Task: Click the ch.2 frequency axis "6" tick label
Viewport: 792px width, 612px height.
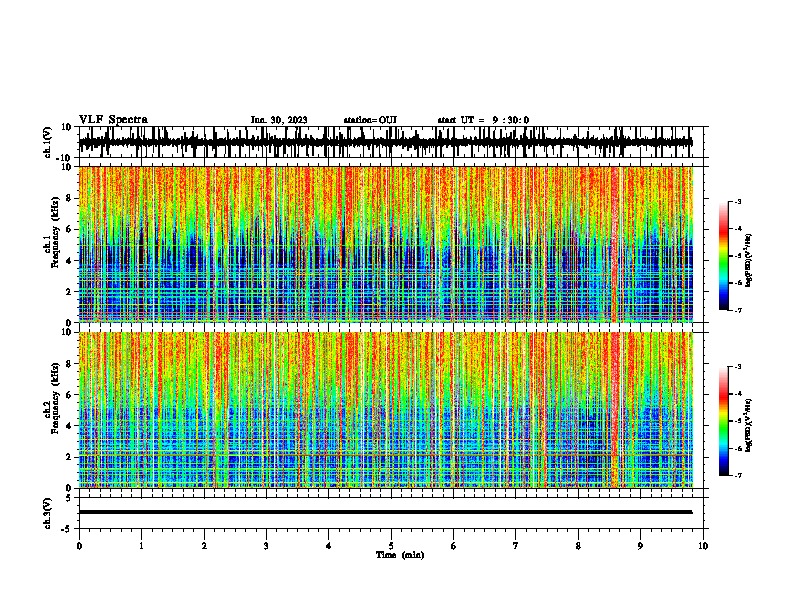Action: coord(70,395)
